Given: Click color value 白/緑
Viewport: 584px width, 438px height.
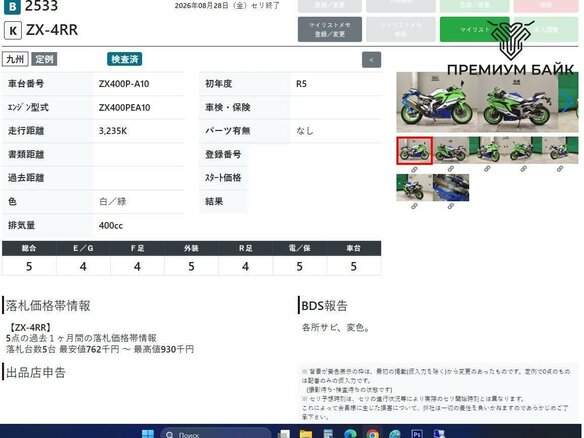Looking at the screenshot, I should (x=112, y=201).
